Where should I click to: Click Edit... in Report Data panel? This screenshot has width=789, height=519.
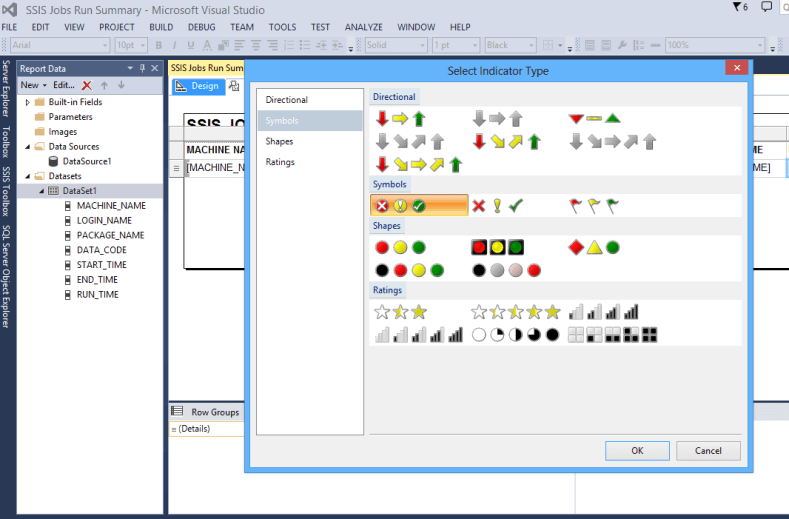tap(64, 85)
